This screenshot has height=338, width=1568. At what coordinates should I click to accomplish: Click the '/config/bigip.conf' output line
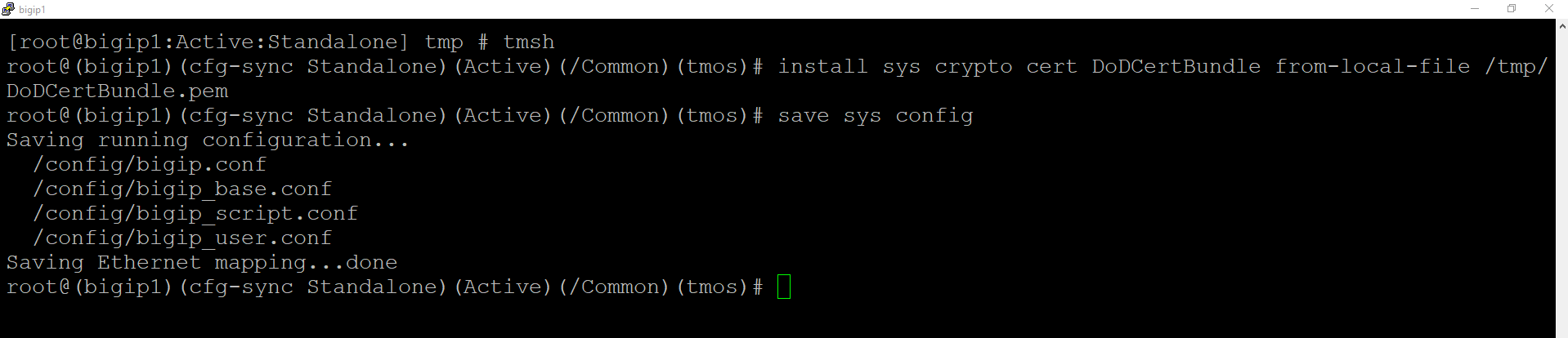point(150,164)
